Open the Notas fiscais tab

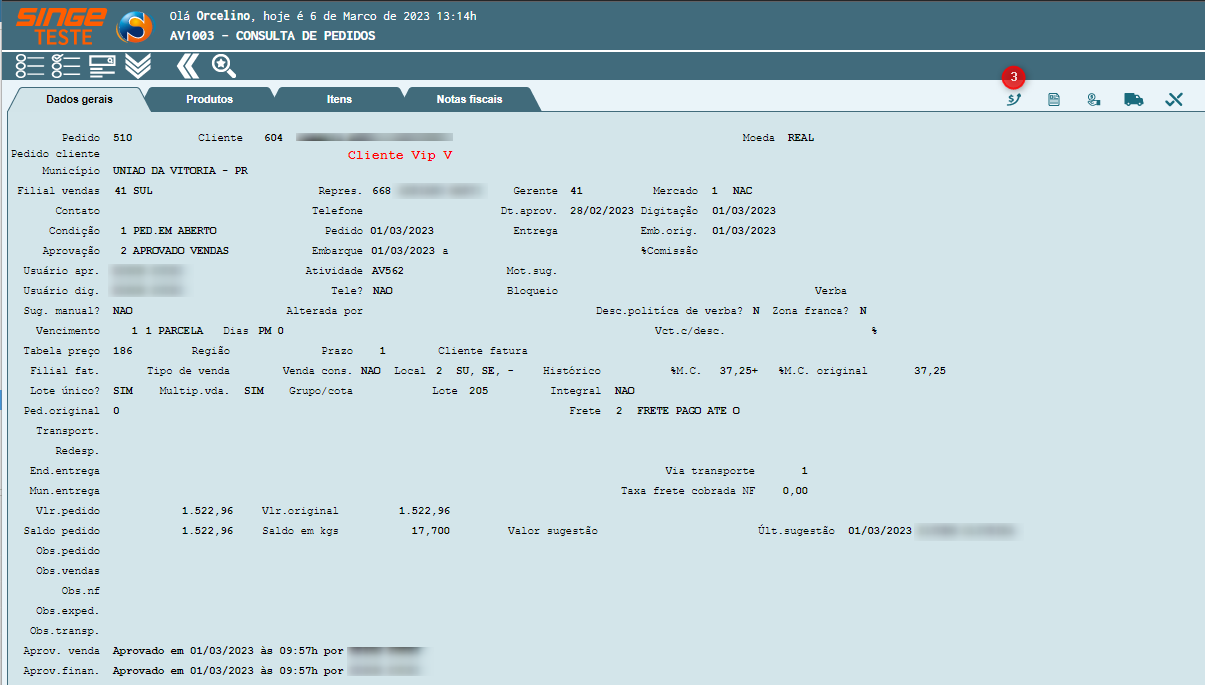469,100
